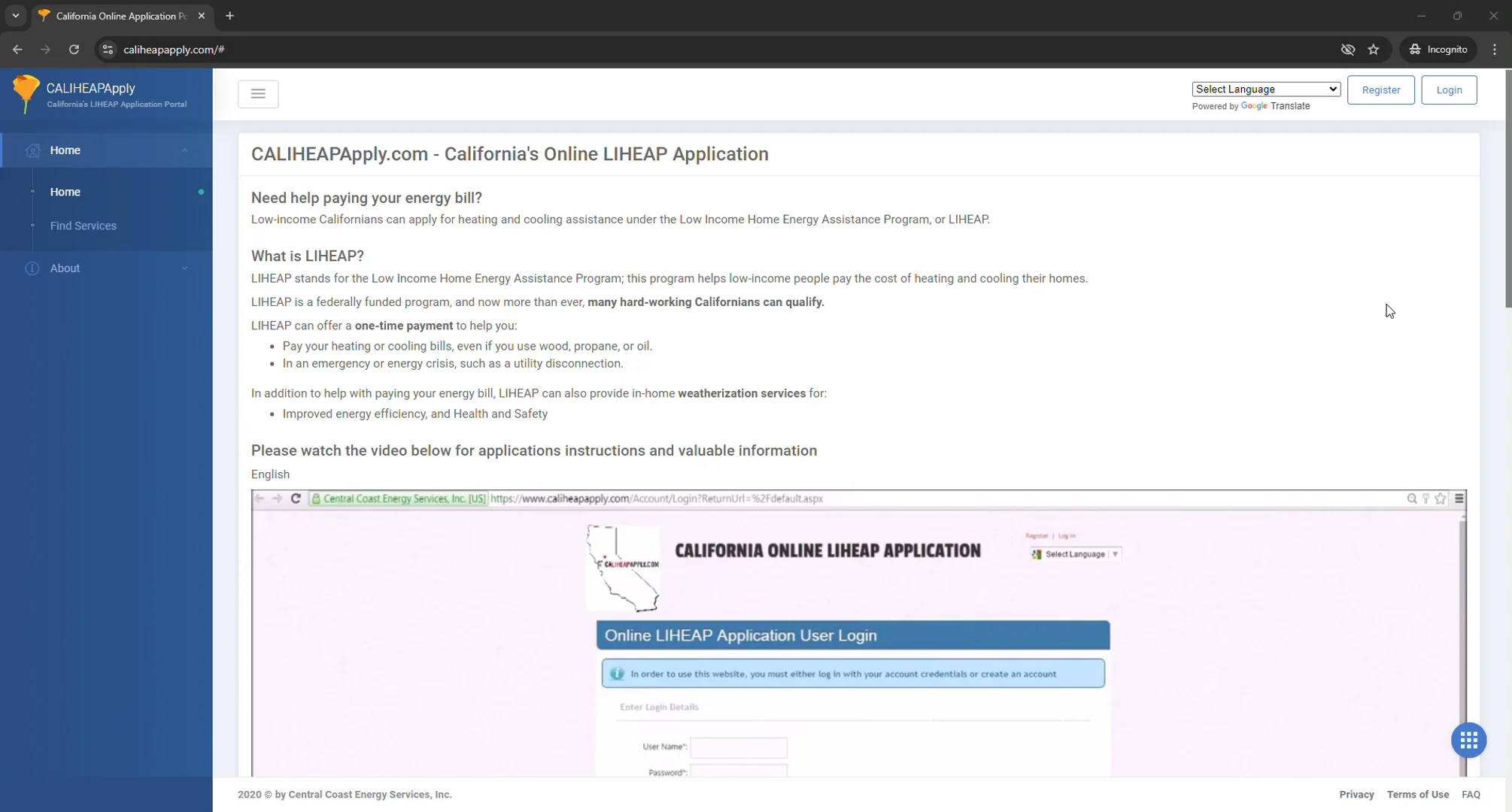Click the Home house icon in sidebar
The height and width of the screenshot is (812, 1512).
32,150
